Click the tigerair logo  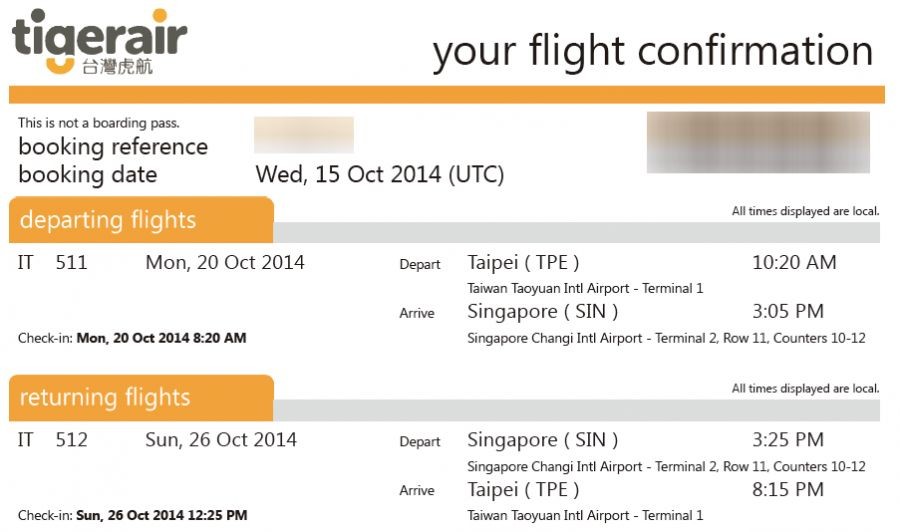point(99,42)
